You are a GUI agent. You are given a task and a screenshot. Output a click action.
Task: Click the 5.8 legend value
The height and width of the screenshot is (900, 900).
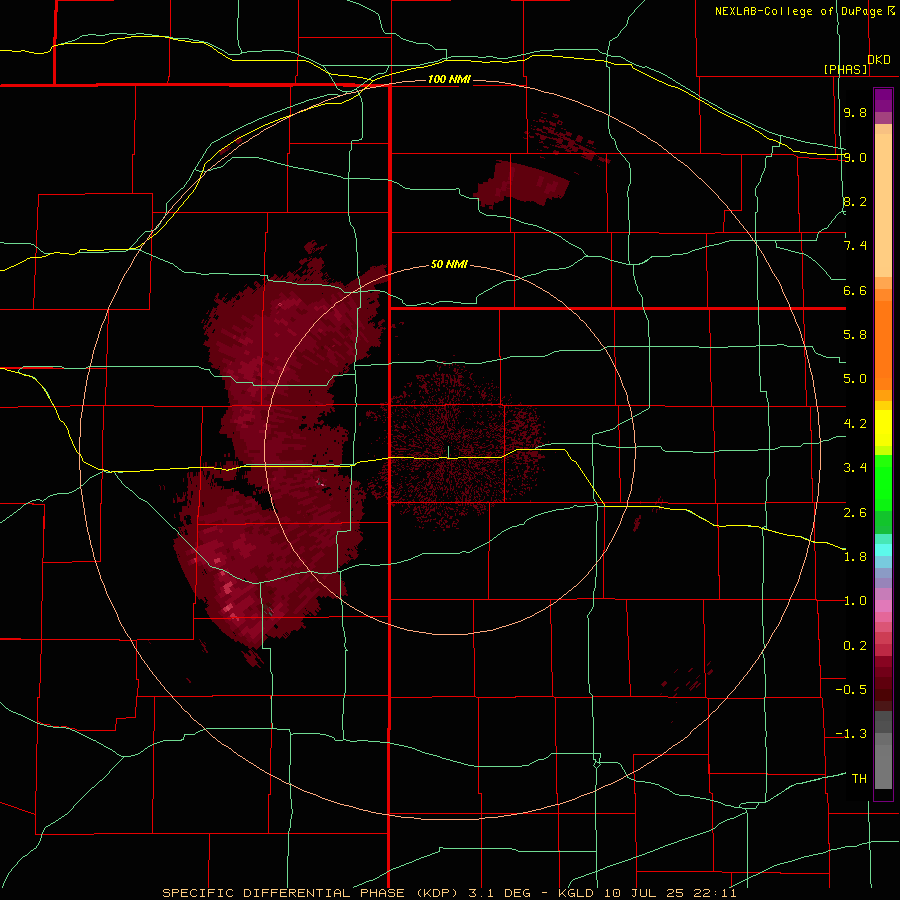(855, 335)
